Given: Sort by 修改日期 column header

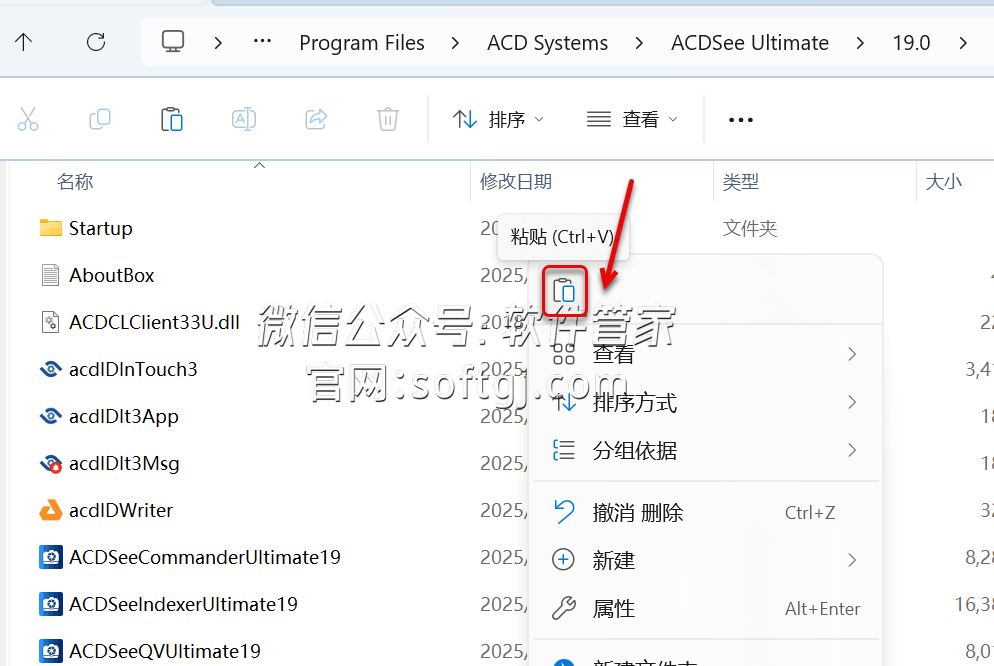Looking at the screenshot, I should (516, 182).
